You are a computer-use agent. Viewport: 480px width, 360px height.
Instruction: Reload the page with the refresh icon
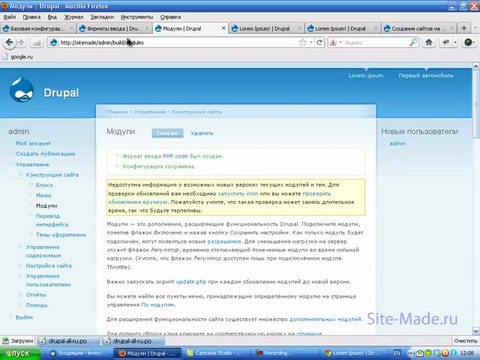[x=319, y=42]
